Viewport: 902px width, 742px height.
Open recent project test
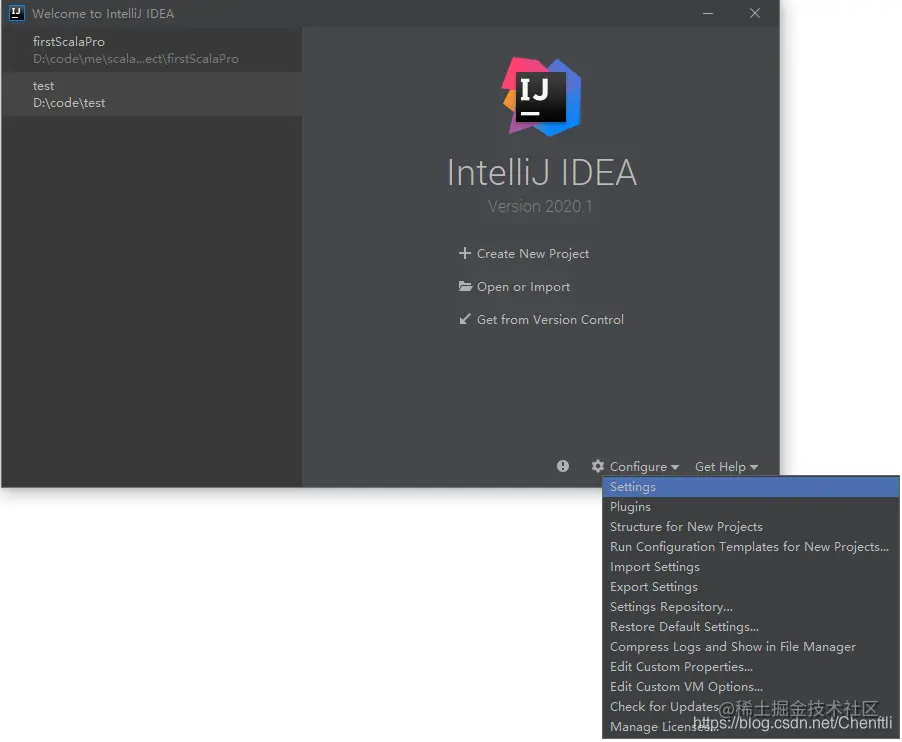click(152, 94)
